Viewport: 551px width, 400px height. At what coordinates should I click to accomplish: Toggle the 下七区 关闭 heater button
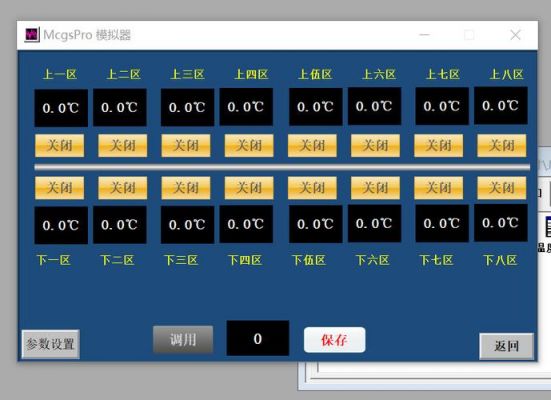pyautogui.click(x=439, y=188)
